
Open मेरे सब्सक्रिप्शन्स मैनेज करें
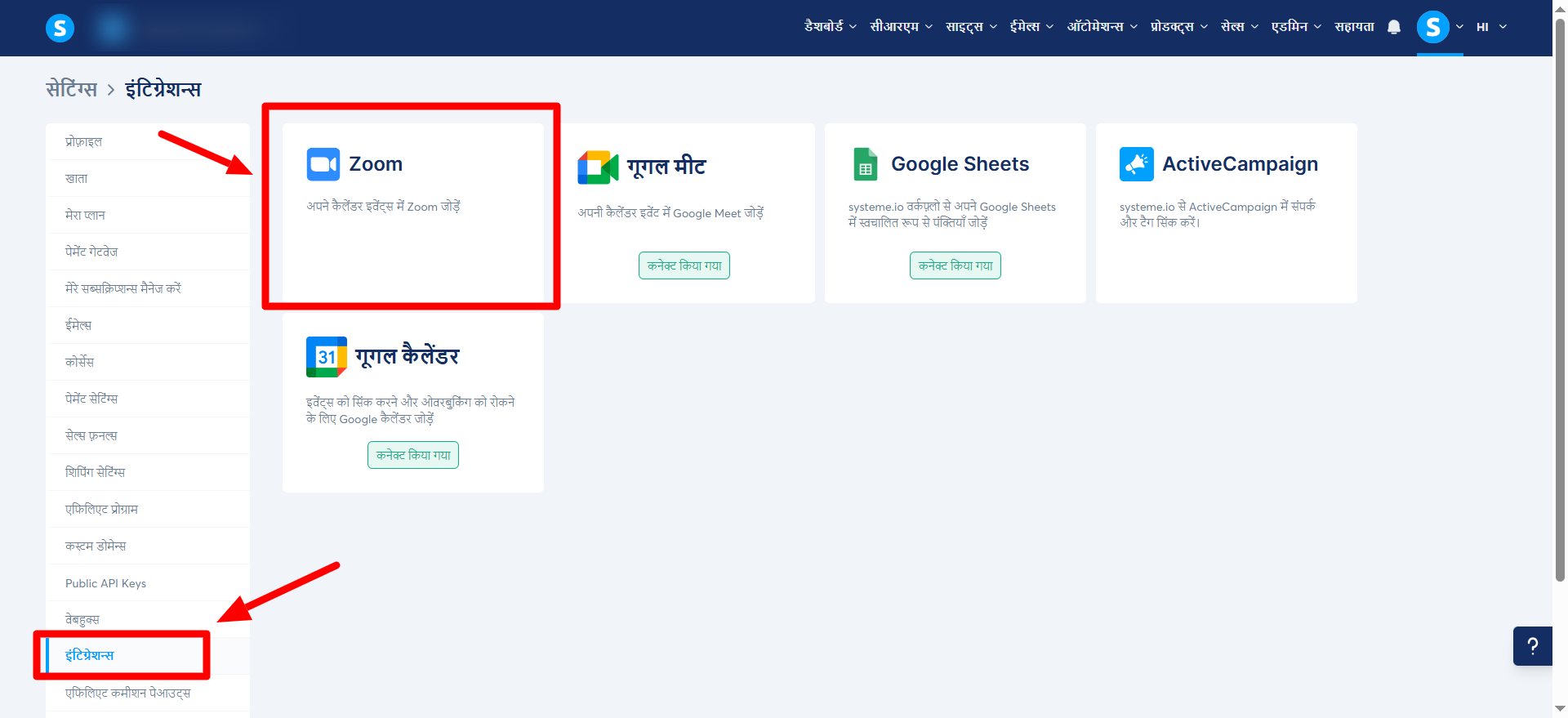pyautogui.click(x=148, y=288)
